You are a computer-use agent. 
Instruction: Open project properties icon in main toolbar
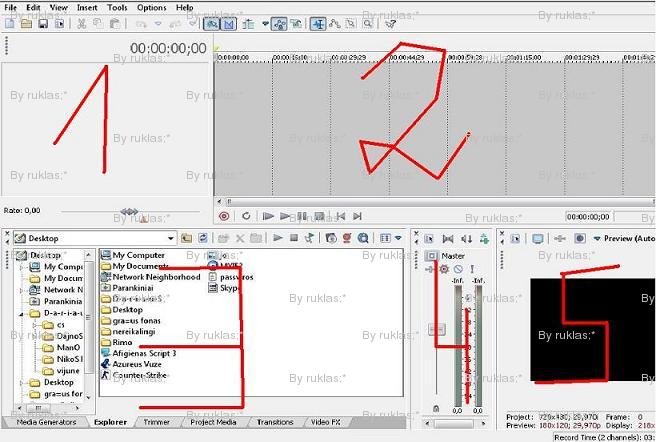tap(60, 24)
